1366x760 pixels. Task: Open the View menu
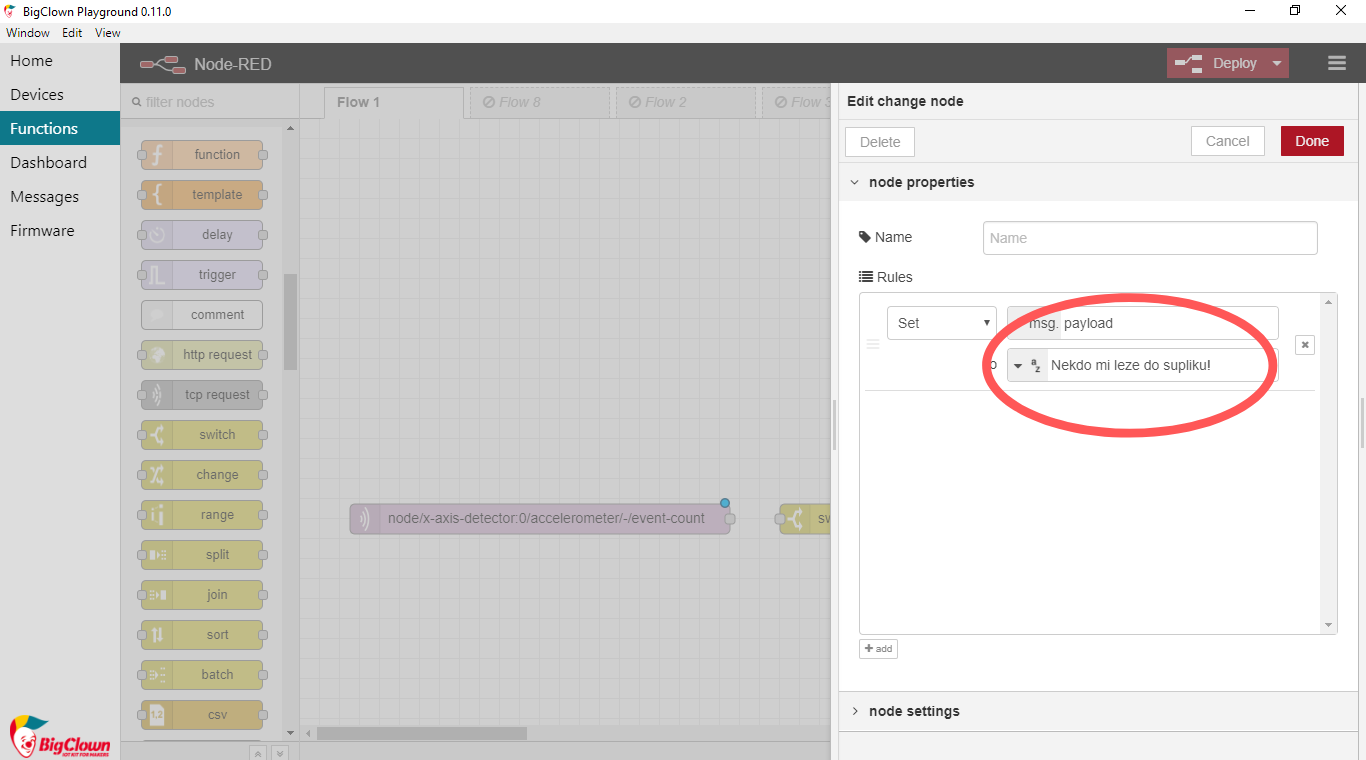coord(107,33)
